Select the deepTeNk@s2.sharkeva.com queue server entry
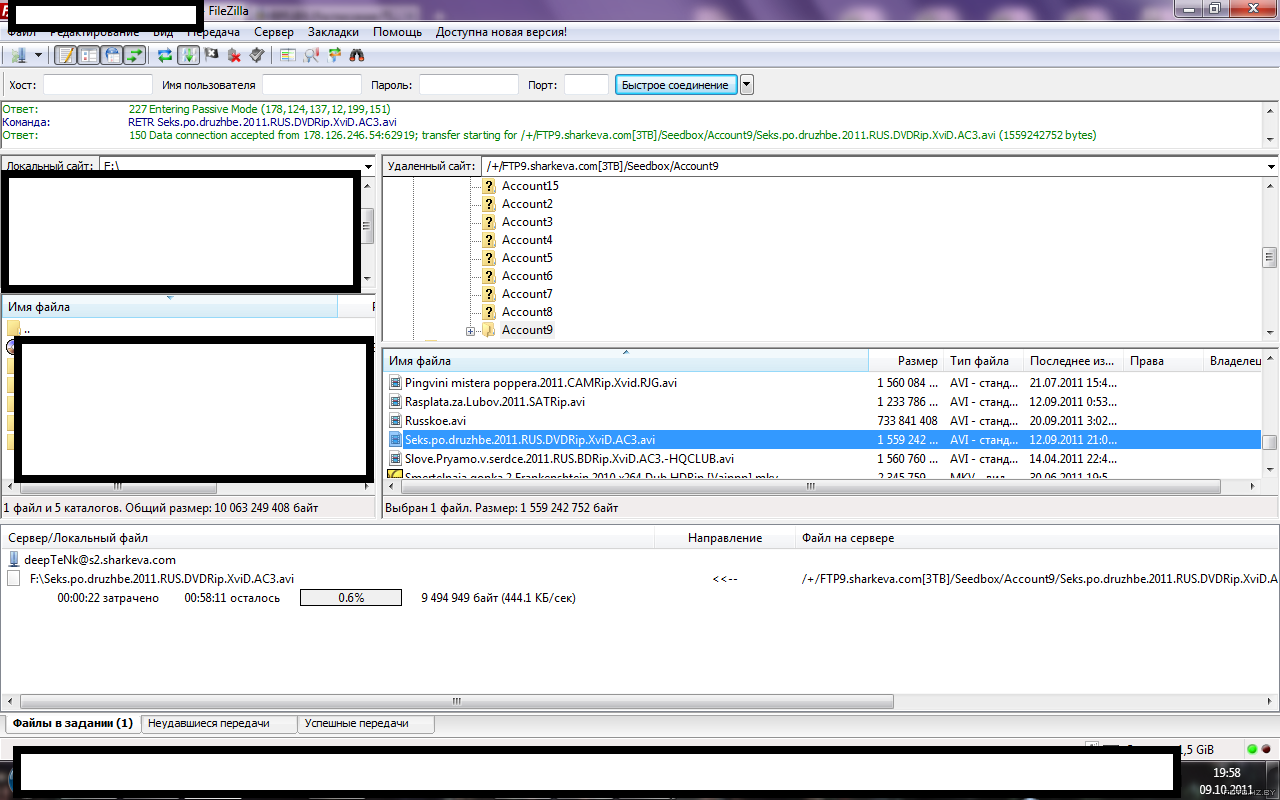The image size is (1280, 800). pos(100,560)
